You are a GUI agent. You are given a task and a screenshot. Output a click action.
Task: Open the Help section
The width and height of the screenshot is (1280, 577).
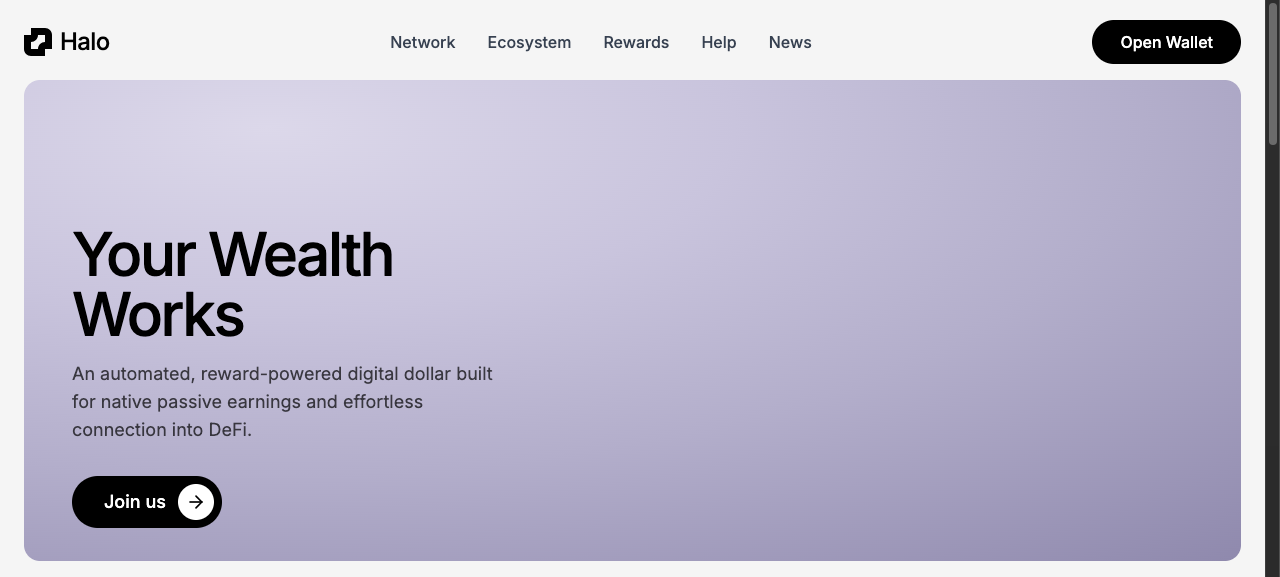(718, 42)
